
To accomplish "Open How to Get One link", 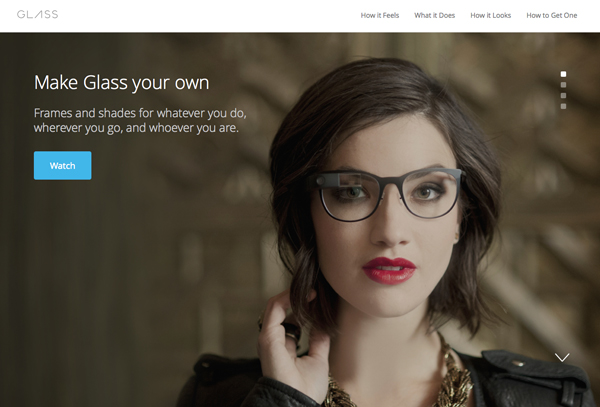I will pyautogui.click(x=551, y=15).
